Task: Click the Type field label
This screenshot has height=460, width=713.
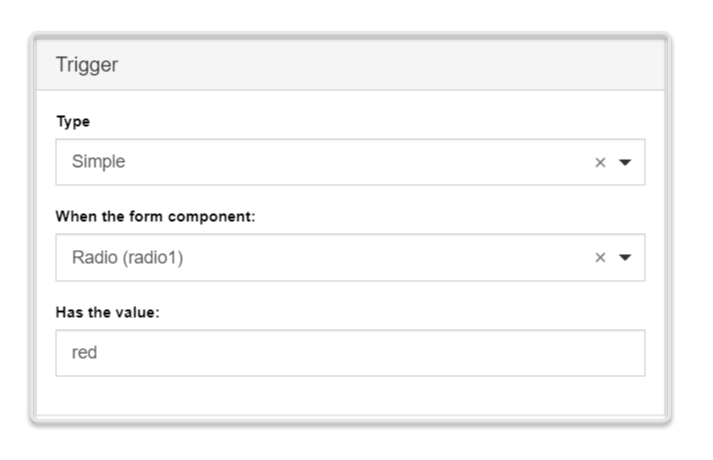Action: 72,120
